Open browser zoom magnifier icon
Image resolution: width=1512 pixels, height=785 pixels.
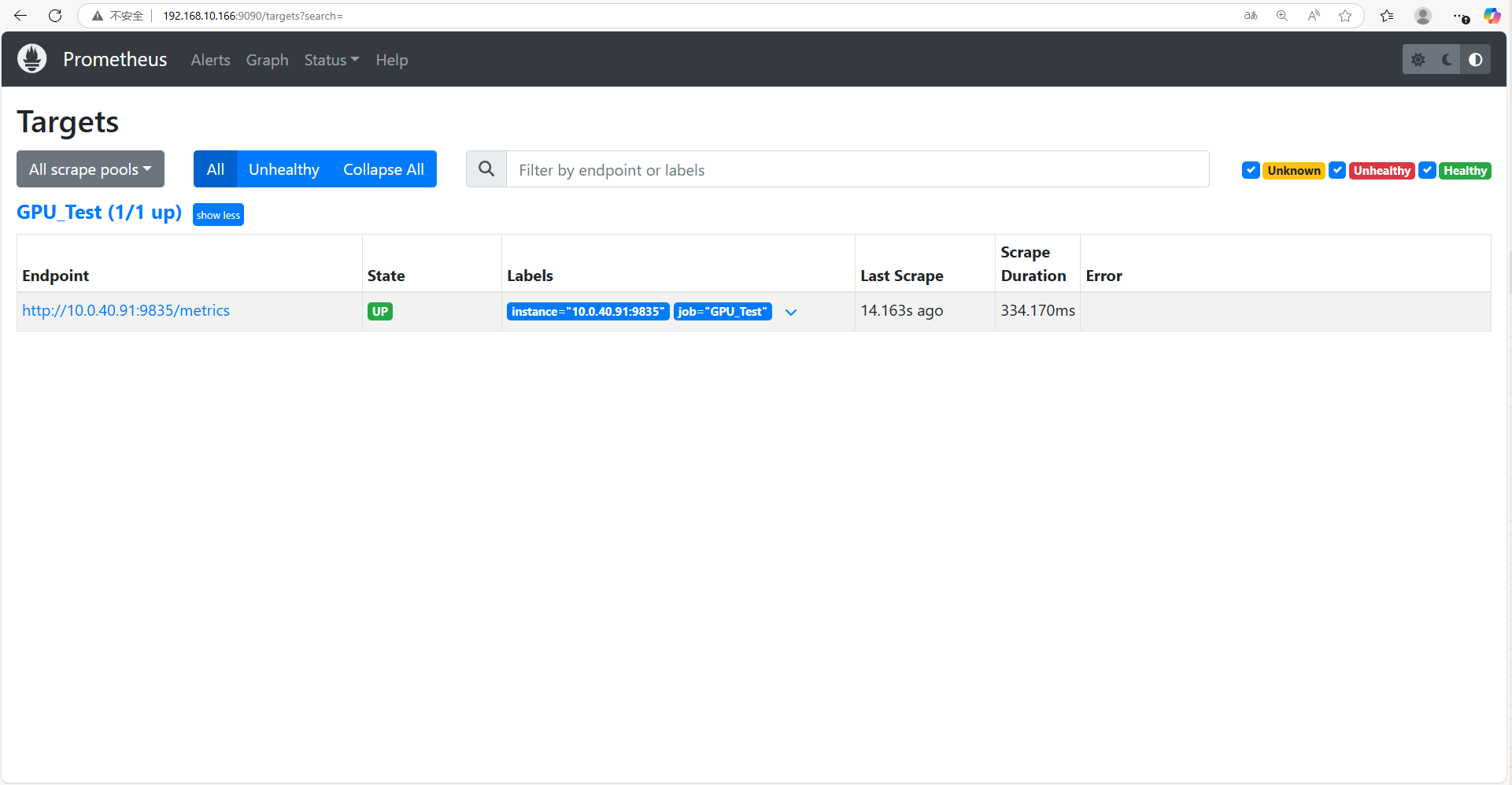click(x=1282, y=16)
